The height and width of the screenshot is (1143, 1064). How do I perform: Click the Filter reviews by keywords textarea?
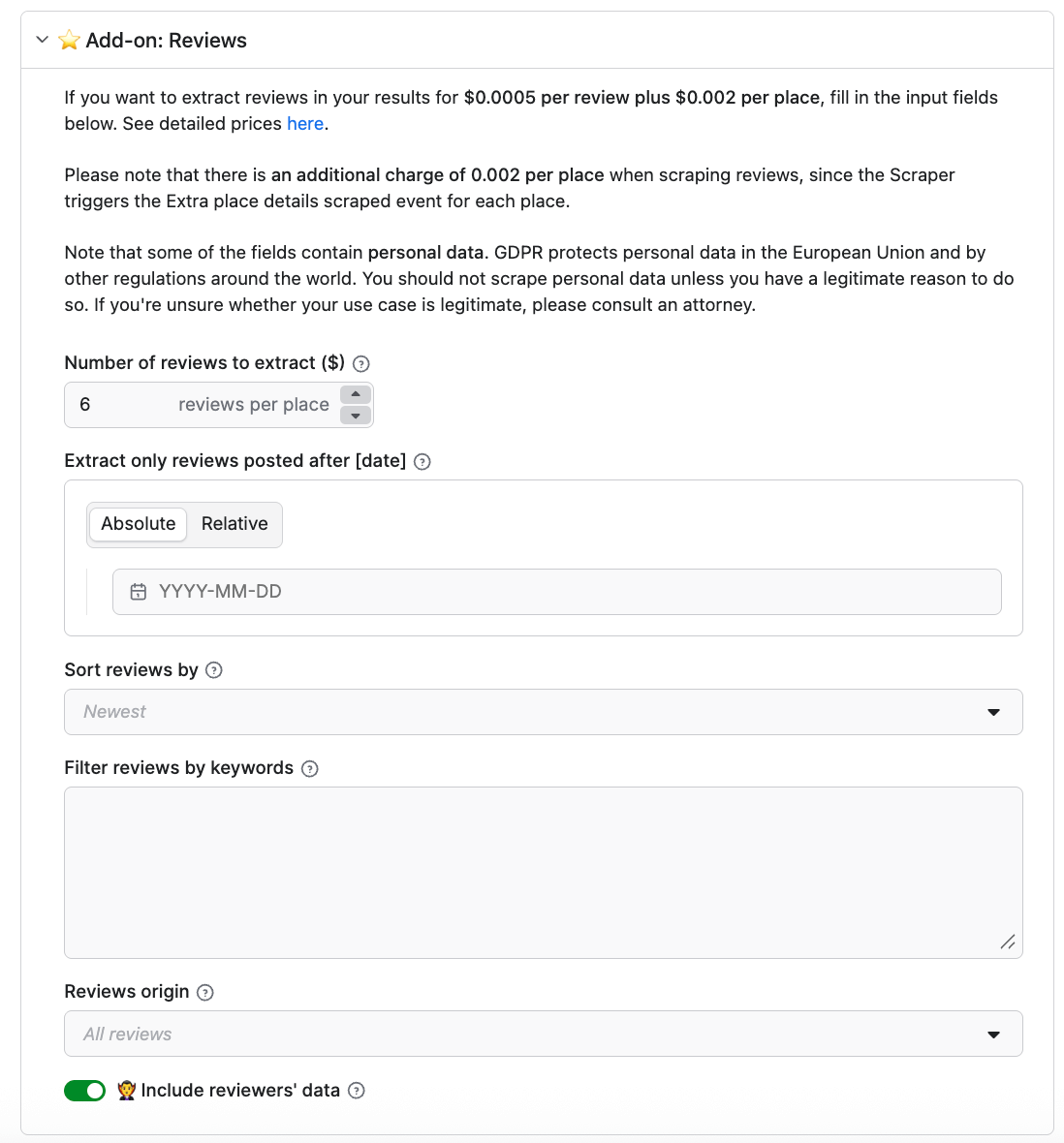543,872
